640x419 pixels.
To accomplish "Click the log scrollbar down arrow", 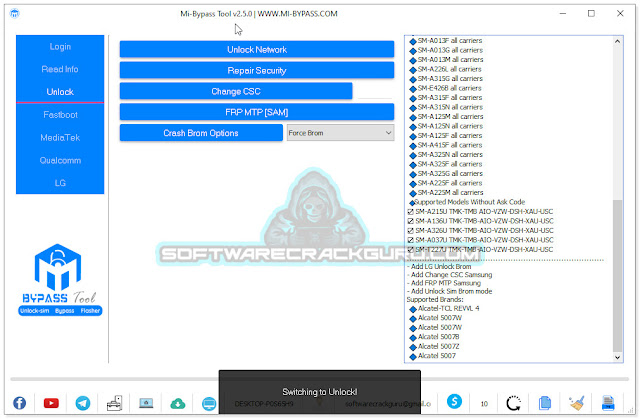I will point(618,357).
